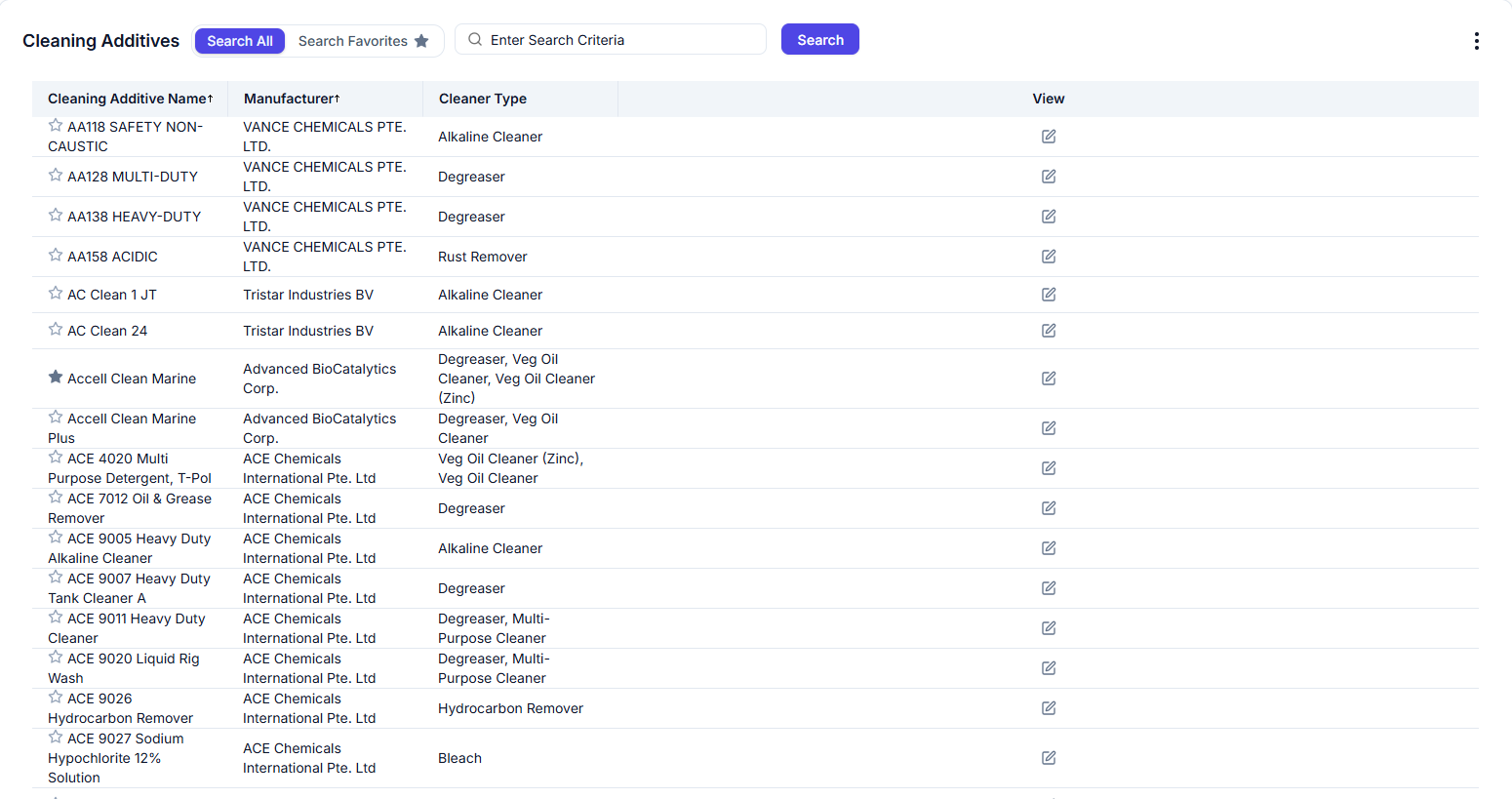Open edit view for ACE 9020 Liquid Rig Wash
This screenshot has width=1512, height=799.
1049,668
